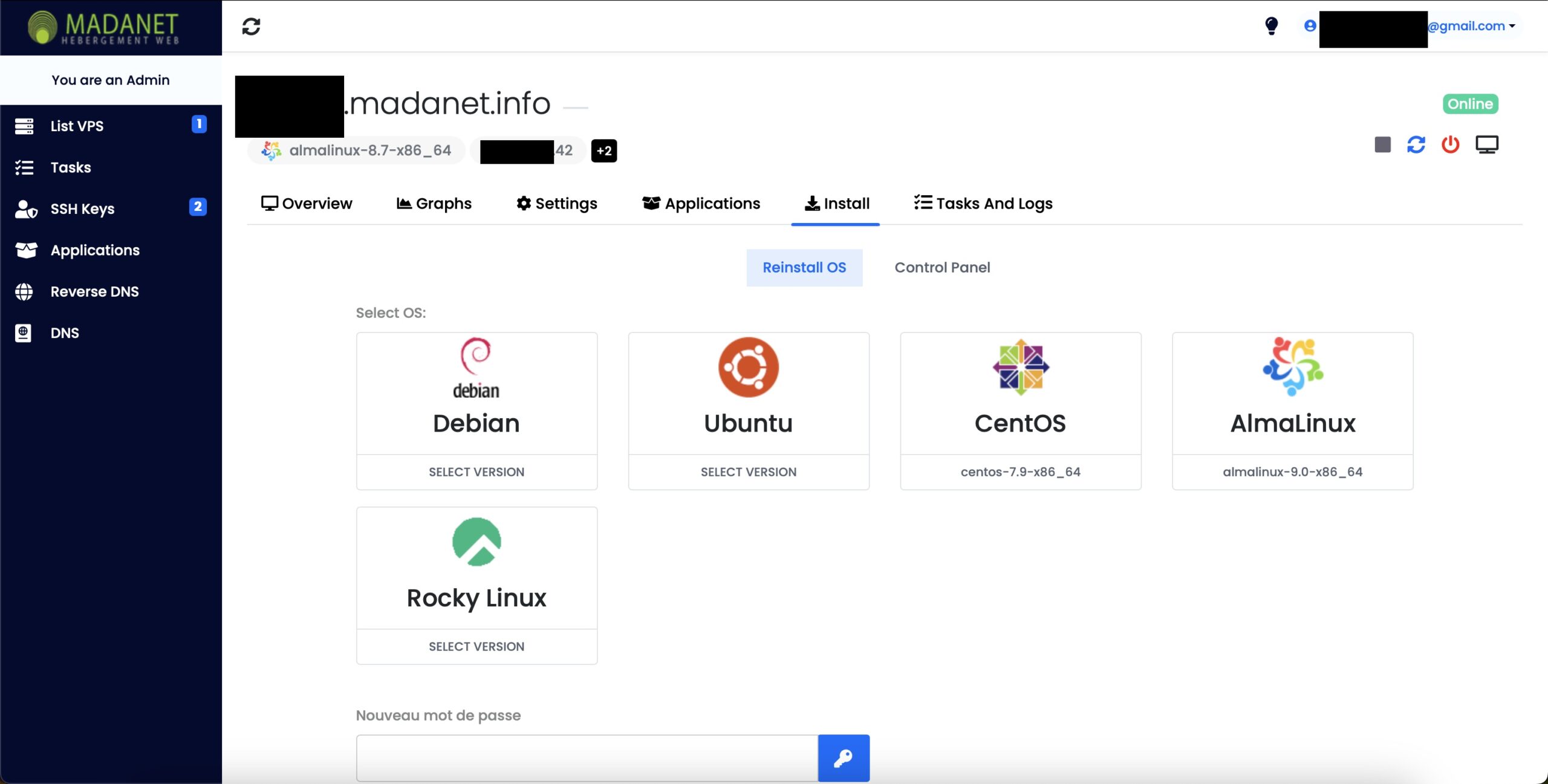
Task: Click the MADANET logo
Action: [103, 28]
